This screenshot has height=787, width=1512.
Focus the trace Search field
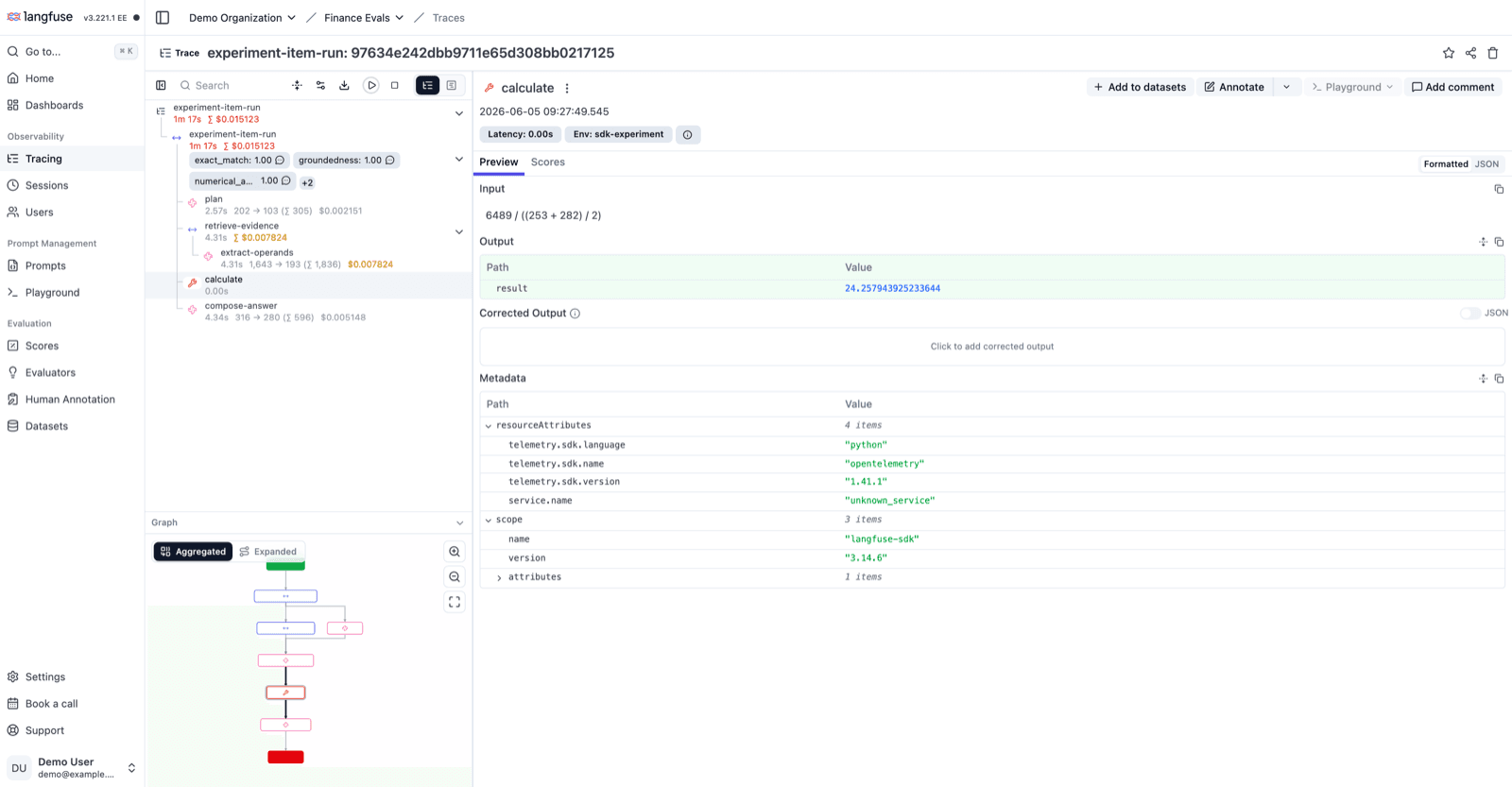pos(232,85)
